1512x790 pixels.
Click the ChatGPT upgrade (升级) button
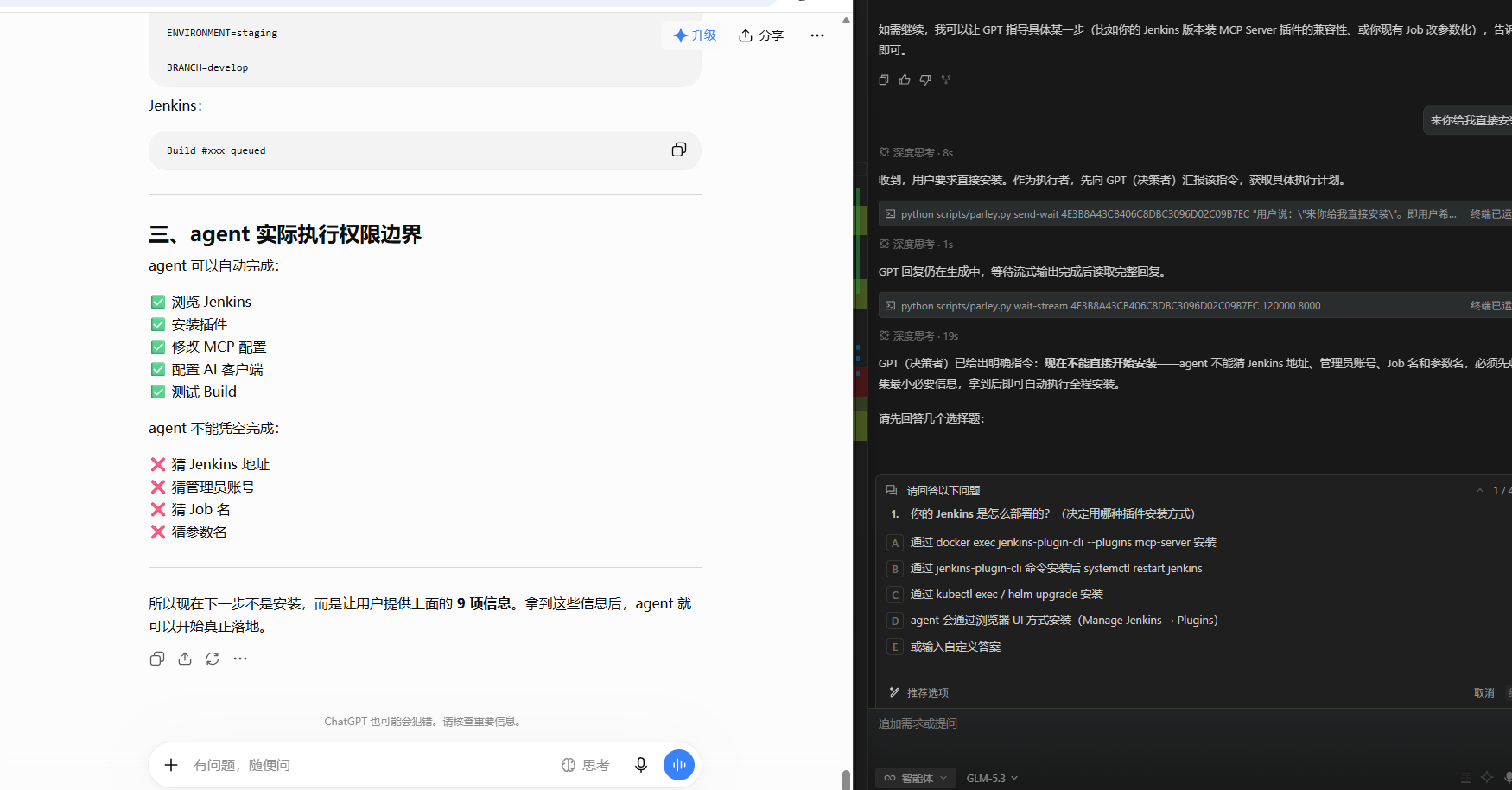click(x=695, y=35)
